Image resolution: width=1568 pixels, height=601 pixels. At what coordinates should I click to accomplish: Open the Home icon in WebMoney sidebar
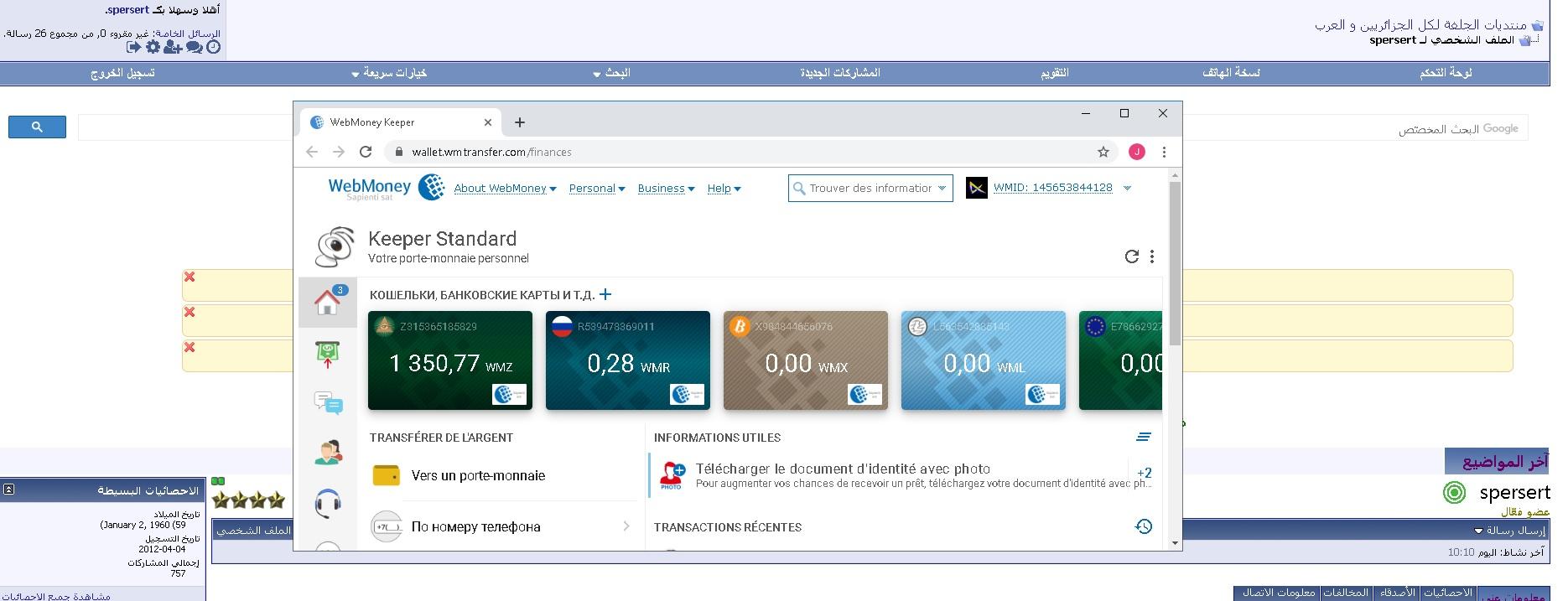(327, 302)
